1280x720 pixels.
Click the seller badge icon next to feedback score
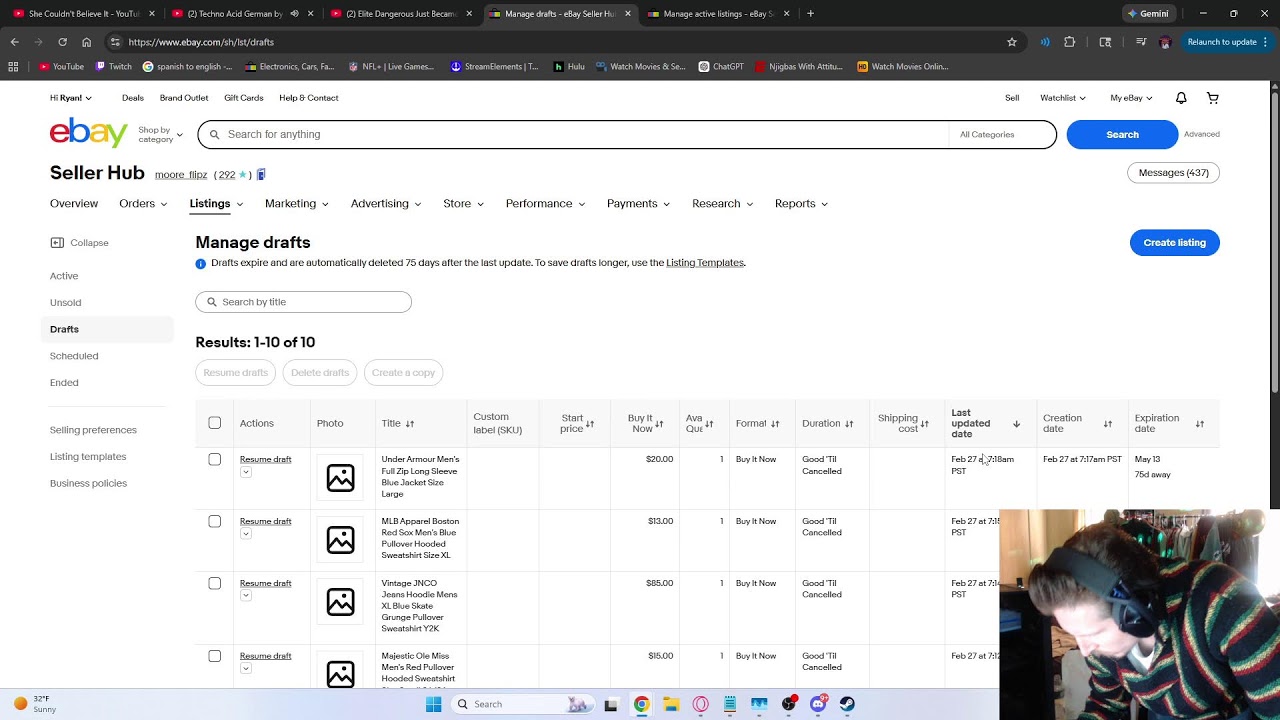point(261,175)
